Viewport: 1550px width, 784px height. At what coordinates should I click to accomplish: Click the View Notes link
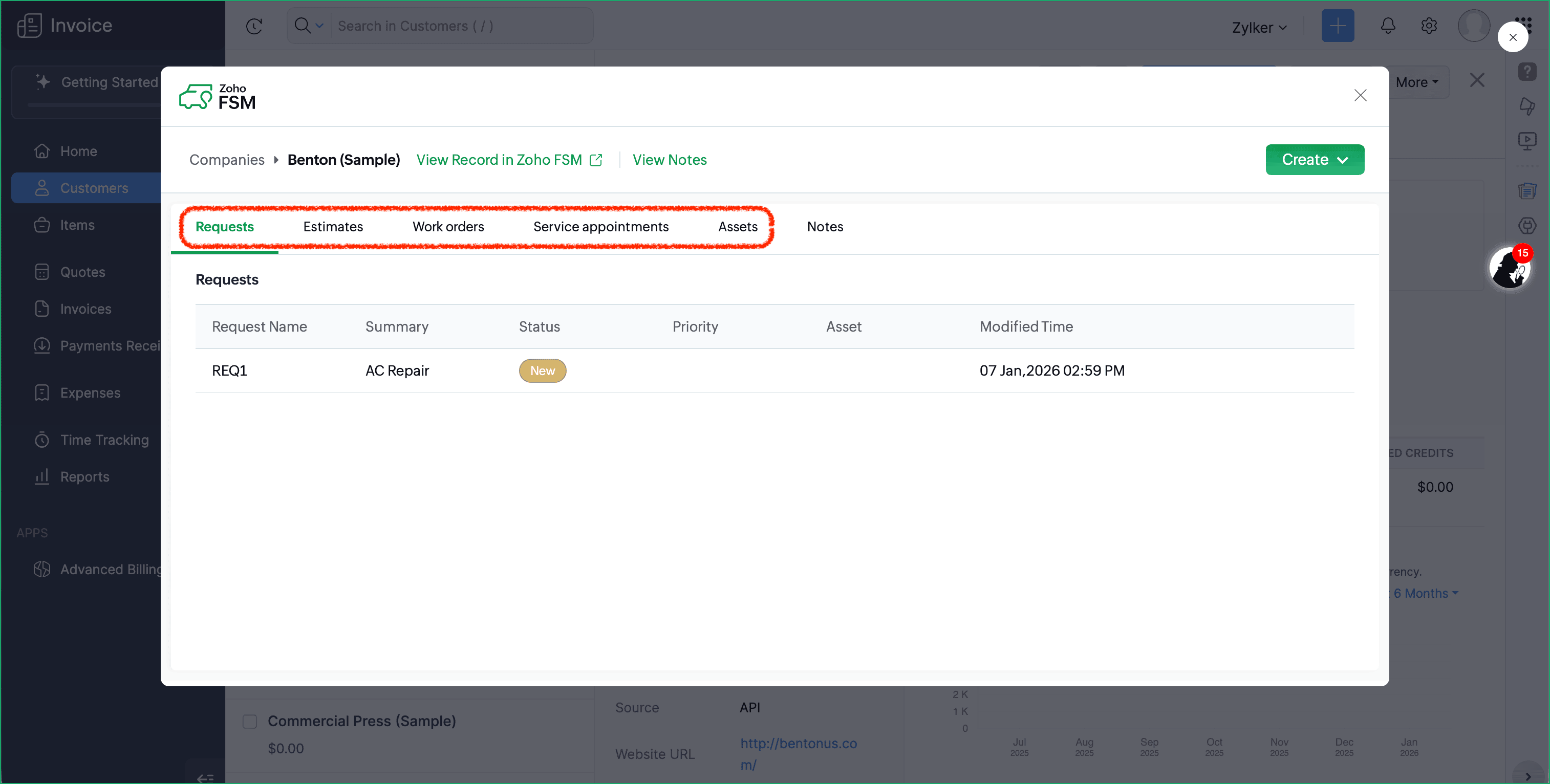(669, 160)
